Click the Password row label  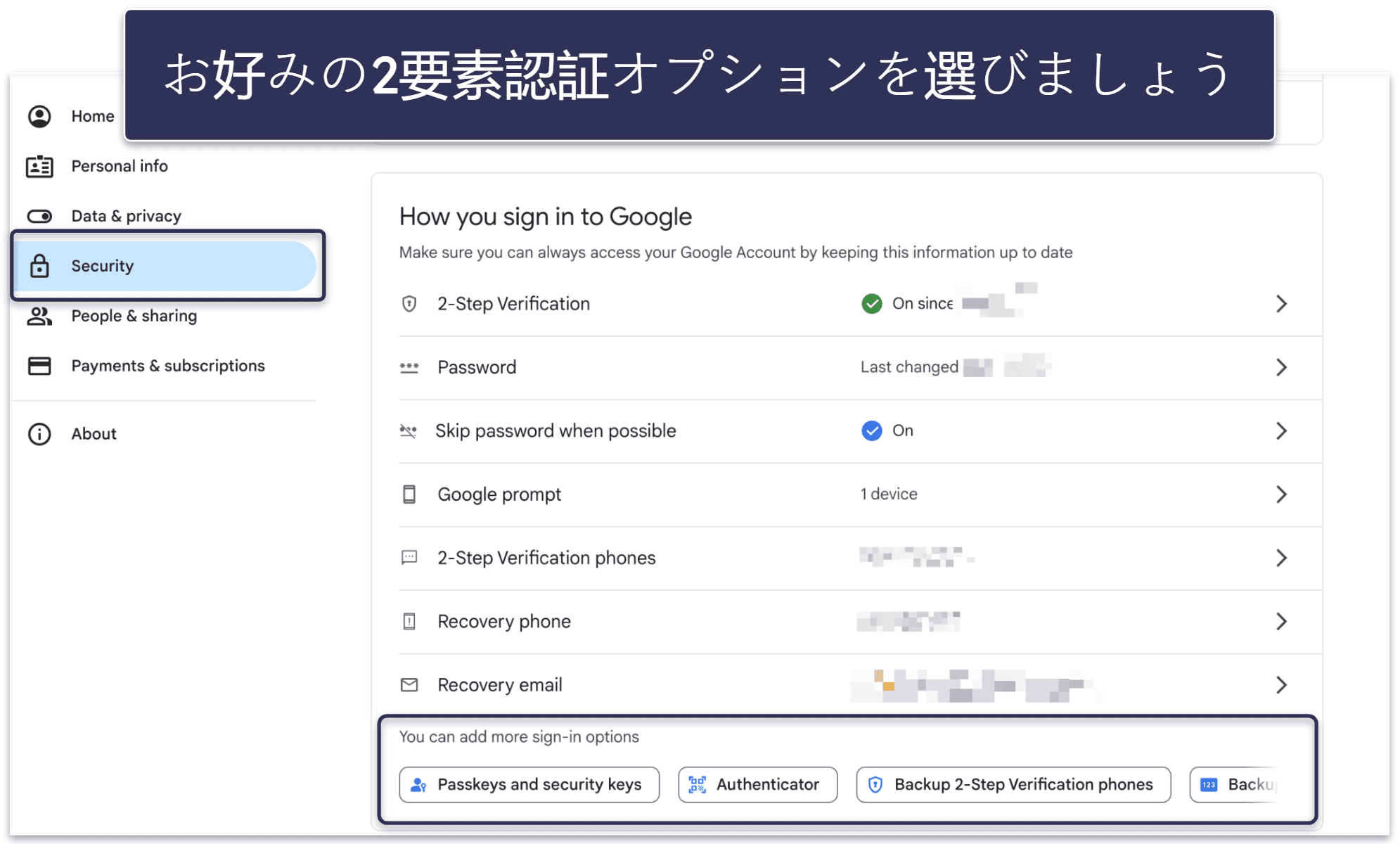coord(477,367)
